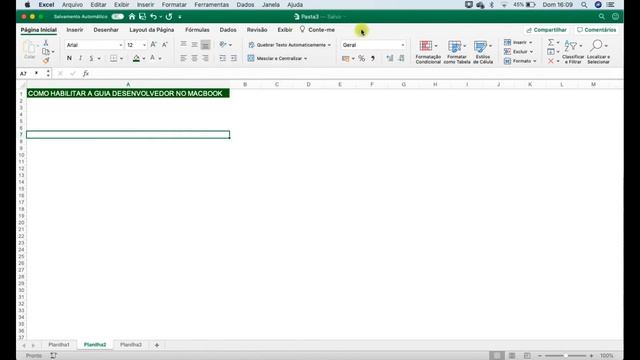Image resolution: width=640 pixels, height=360 pixels.
Task: Switch to the Planilha1 sheet tab
Action: coord(59,345)
